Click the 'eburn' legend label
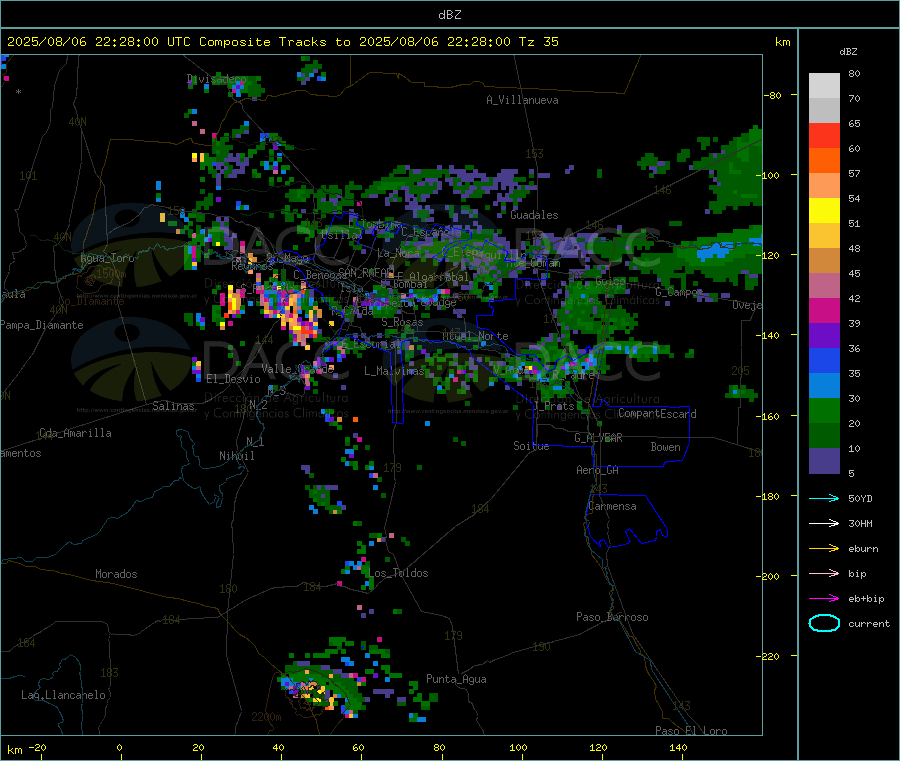 (x=863, y=549)
